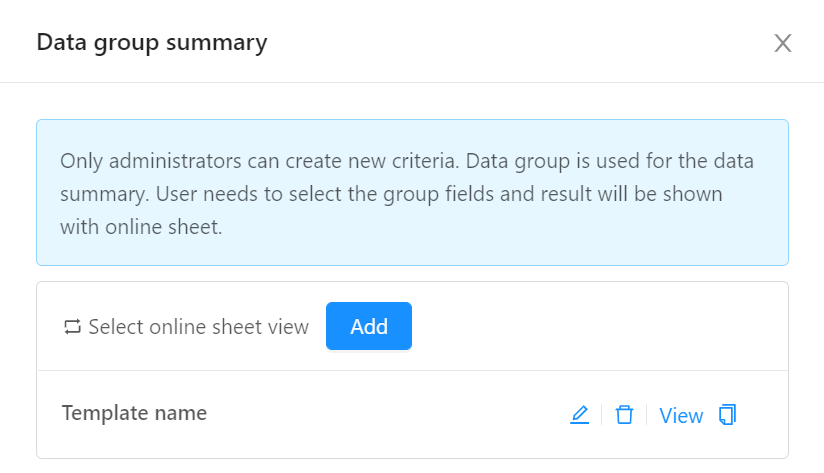824x473 pixels.
Task: Delete the template using the trash icon
Action: click(x=624, y=415)
